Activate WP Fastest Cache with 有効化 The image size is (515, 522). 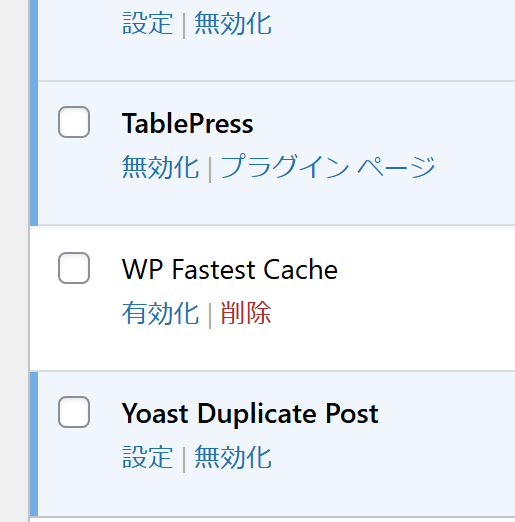point(160,313)
